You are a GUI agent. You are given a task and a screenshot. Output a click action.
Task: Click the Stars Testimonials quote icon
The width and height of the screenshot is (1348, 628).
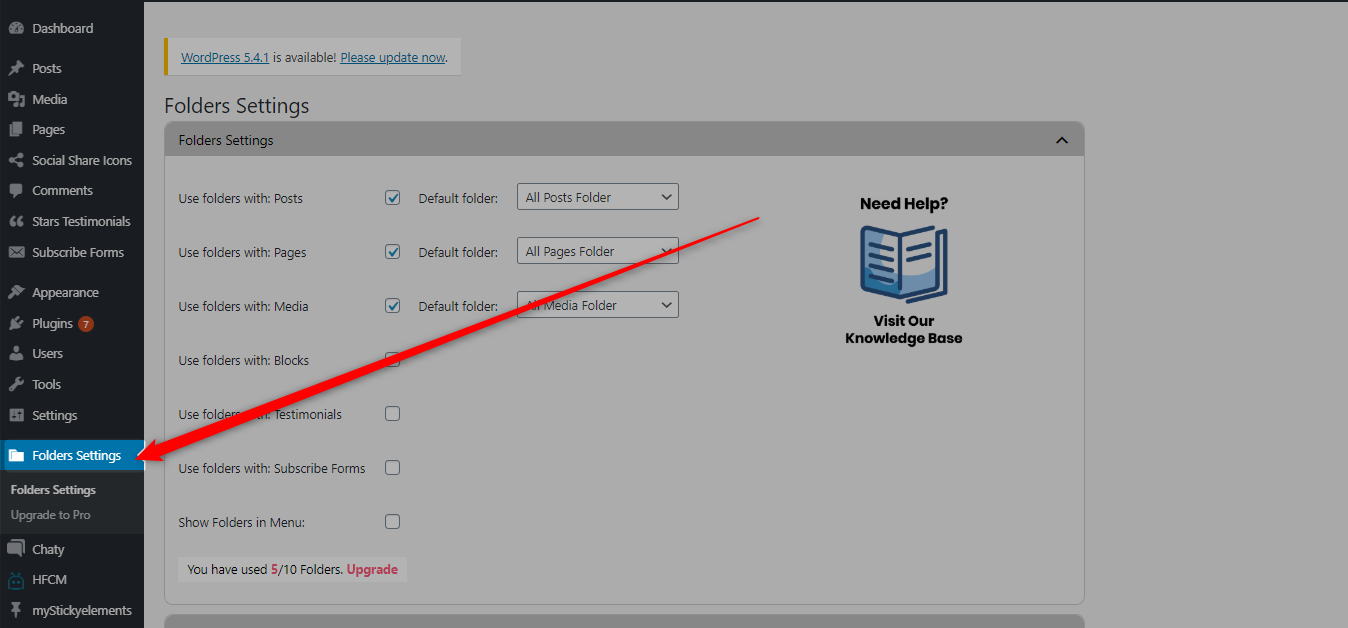coord(16,221)
